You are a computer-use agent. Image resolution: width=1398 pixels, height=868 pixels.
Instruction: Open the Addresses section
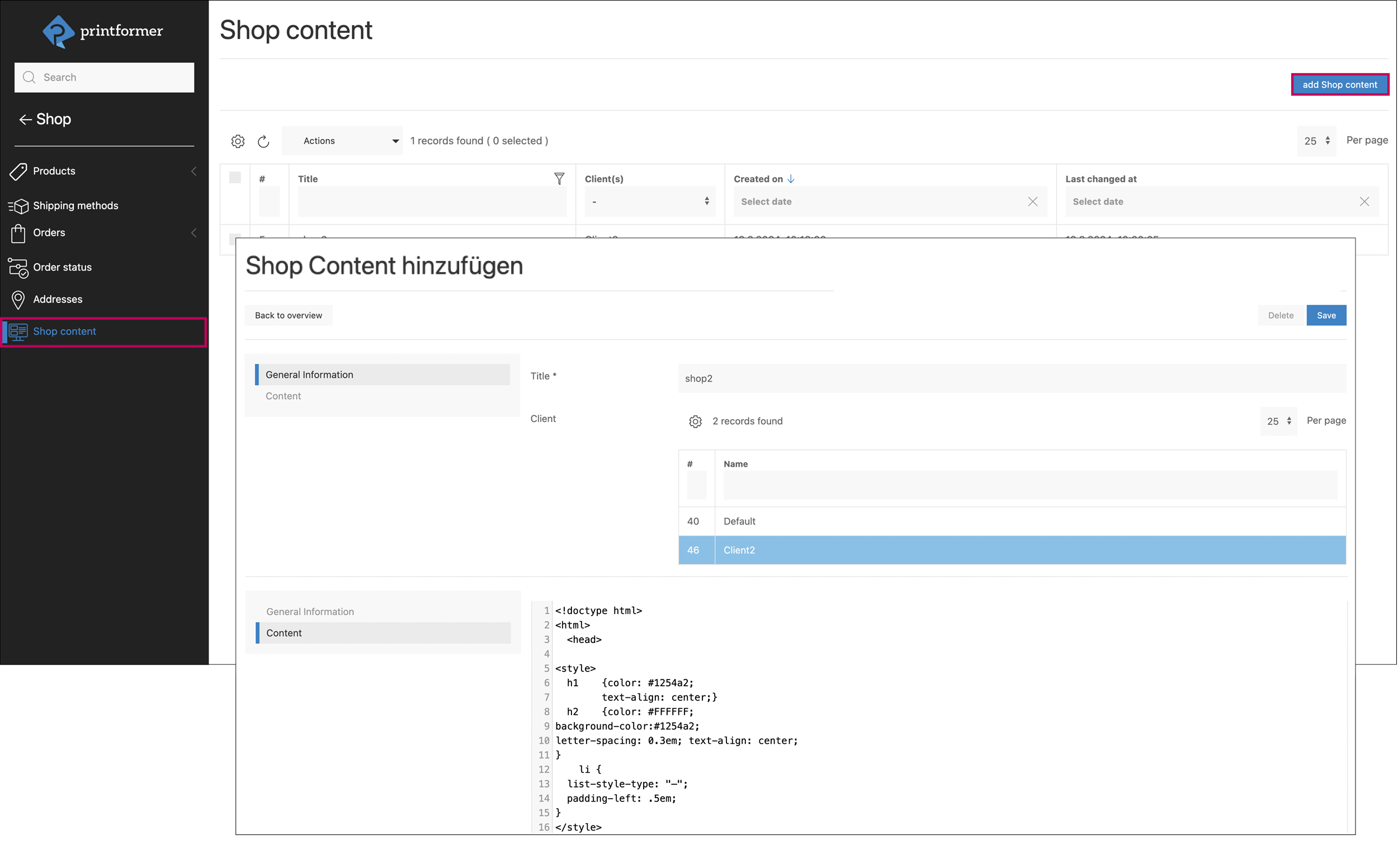point(58,299)
